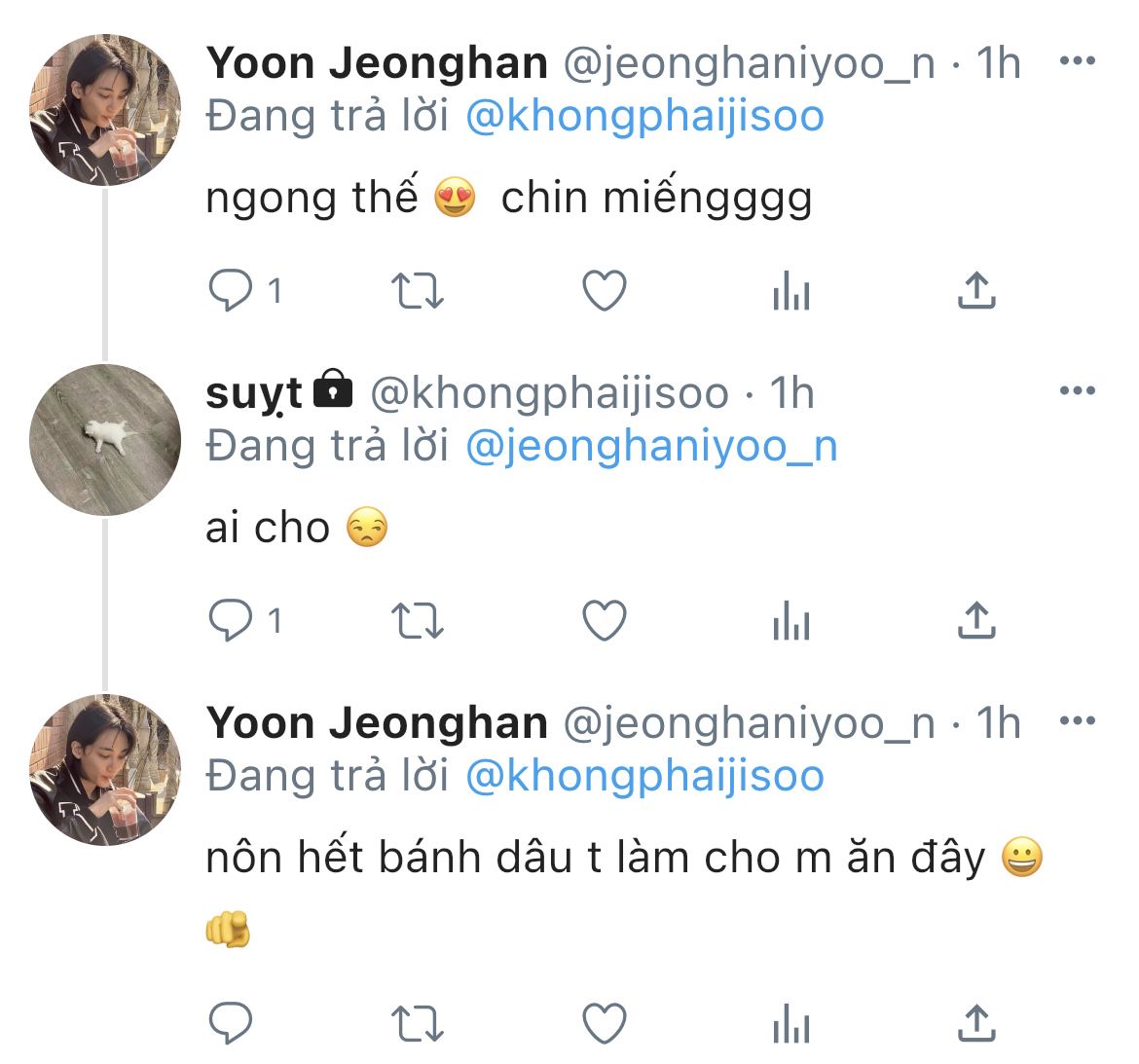
Task: Open more options on the first tweet
Action: [x=1077, y=62]
